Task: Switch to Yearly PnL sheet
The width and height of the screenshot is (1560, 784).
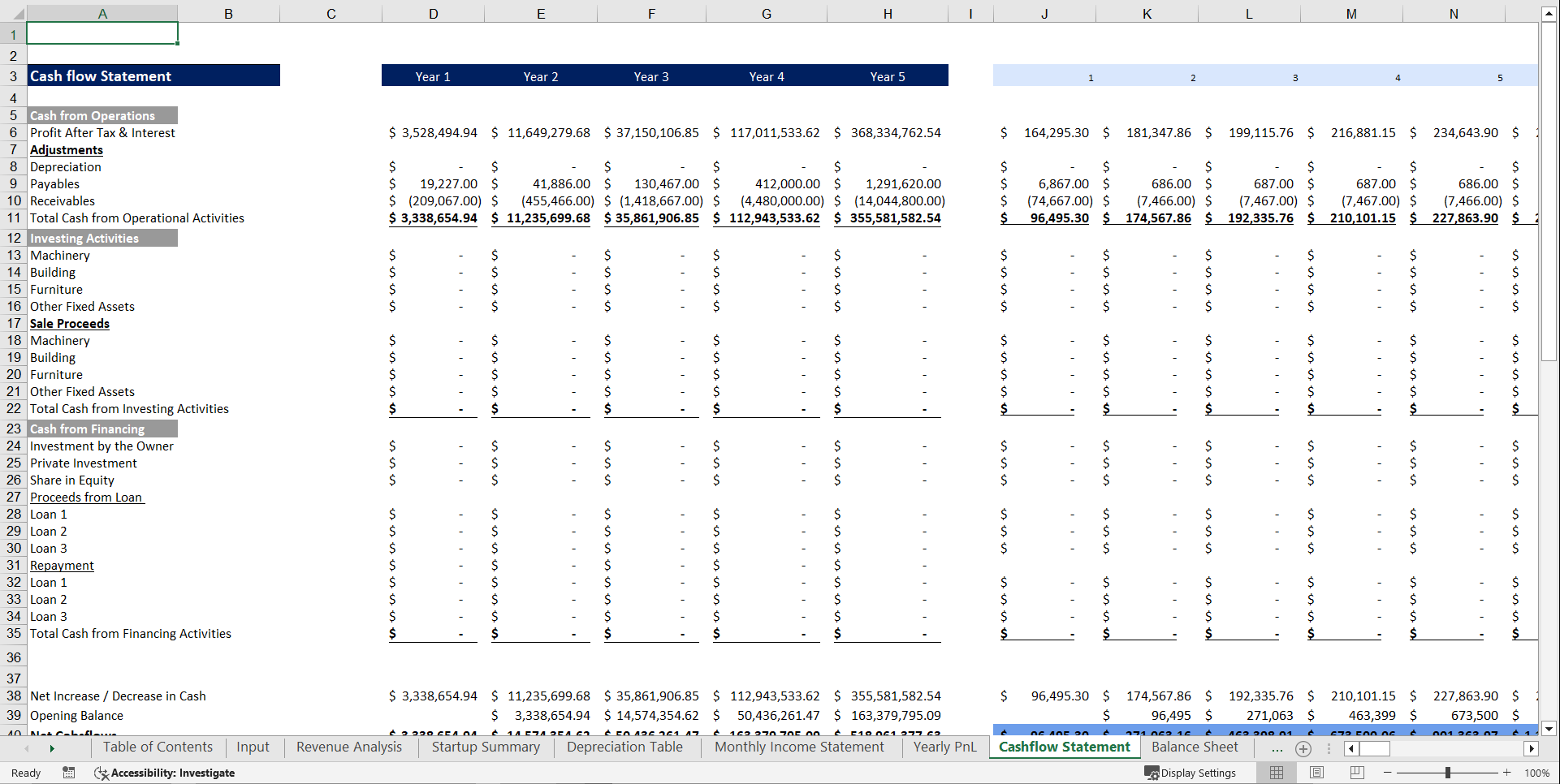Action: (x=944, y=747)
